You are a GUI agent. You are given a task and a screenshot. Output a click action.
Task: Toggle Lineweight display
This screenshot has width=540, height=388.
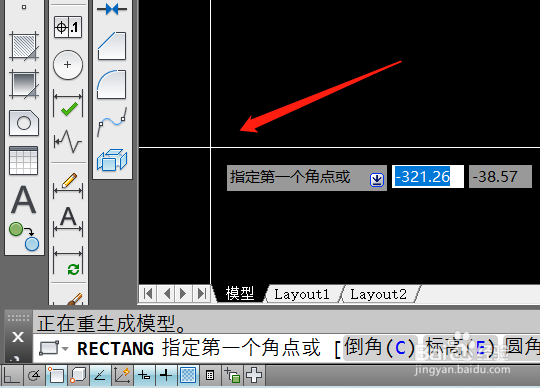166,375
